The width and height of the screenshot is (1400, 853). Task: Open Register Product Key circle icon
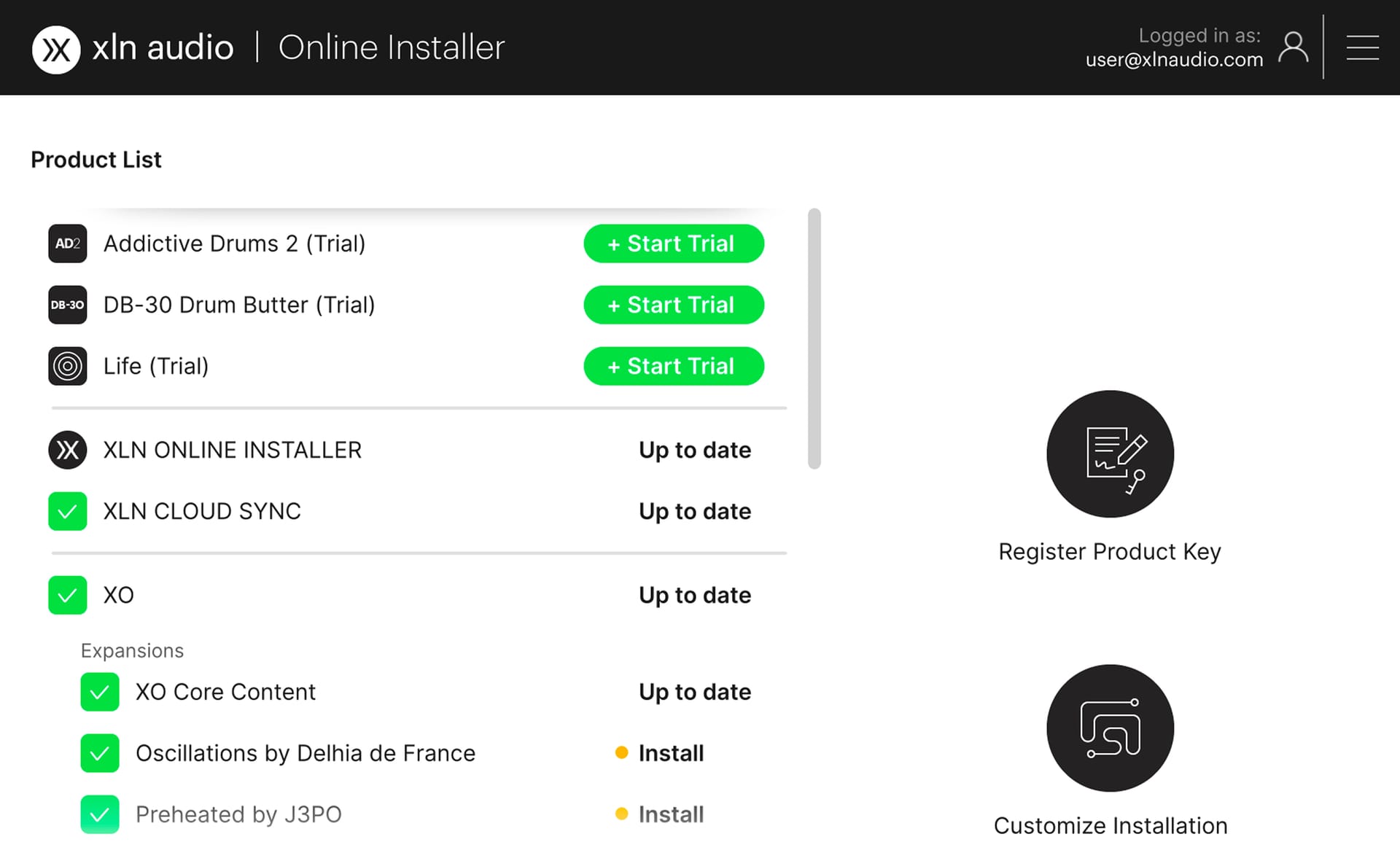click(1110, 453)
